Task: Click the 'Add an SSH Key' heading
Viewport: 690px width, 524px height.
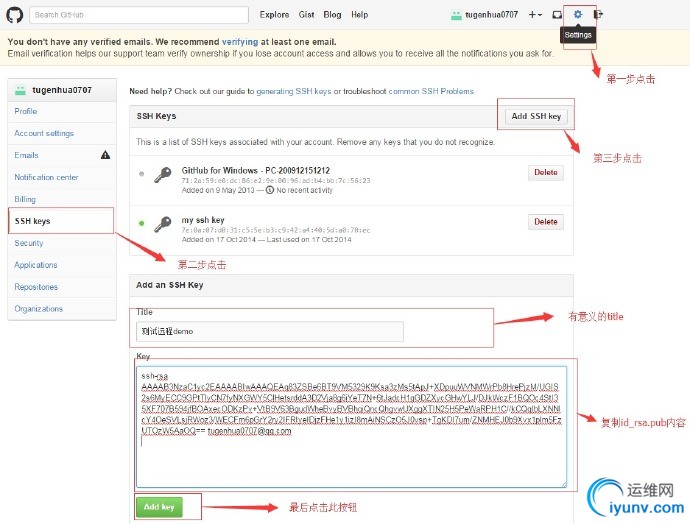Action: point(169,285)
